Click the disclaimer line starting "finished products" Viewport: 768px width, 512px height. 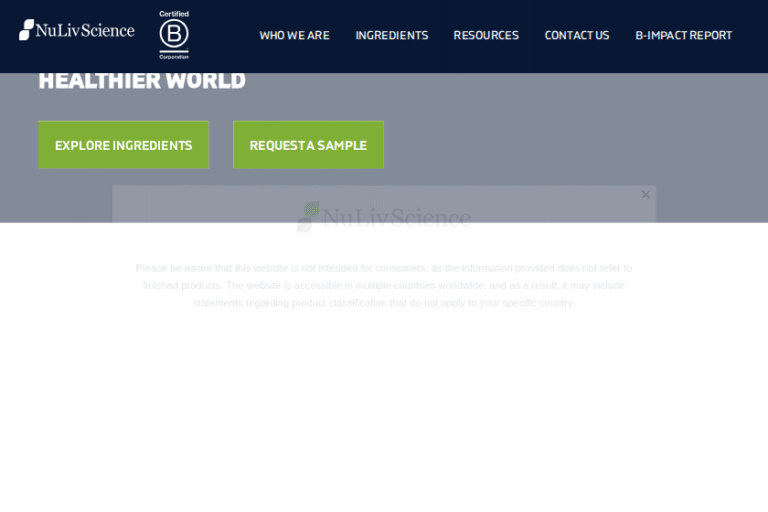[x=384, y=285]
